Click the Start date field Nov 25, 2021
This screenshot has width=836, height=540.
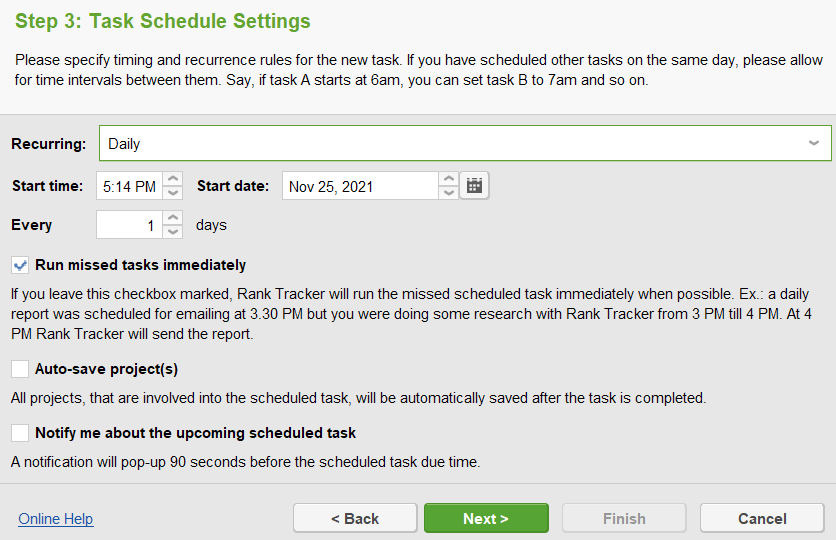(x=360, y=186)
